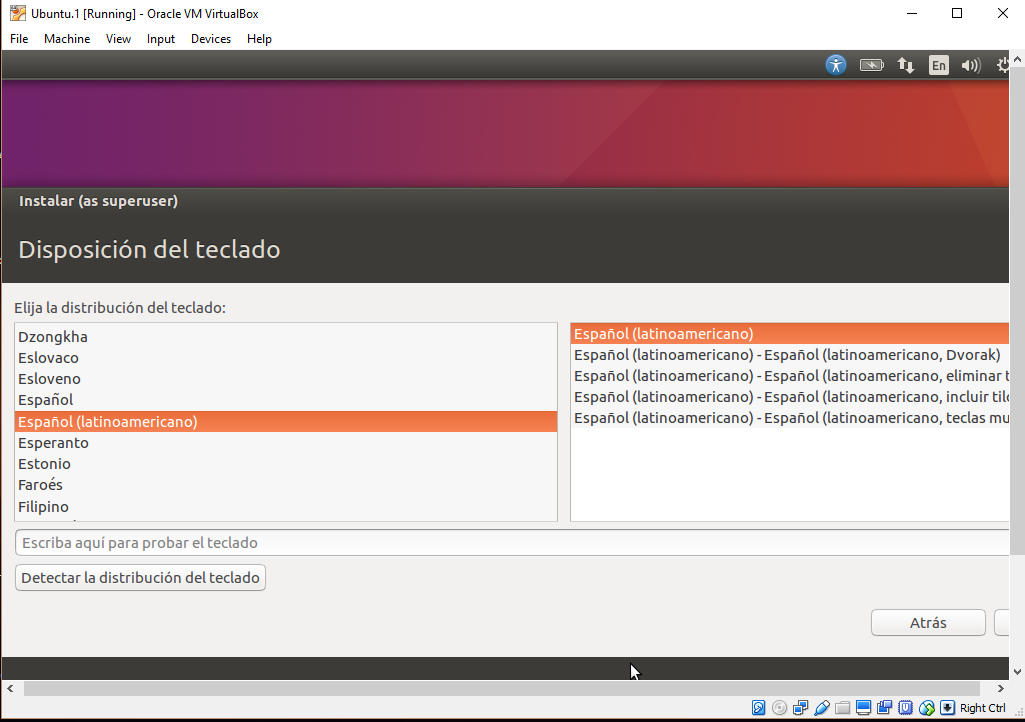Click the display status icon in VirtualBox
The image size is (1025, 722).
(x=864, y=707)
